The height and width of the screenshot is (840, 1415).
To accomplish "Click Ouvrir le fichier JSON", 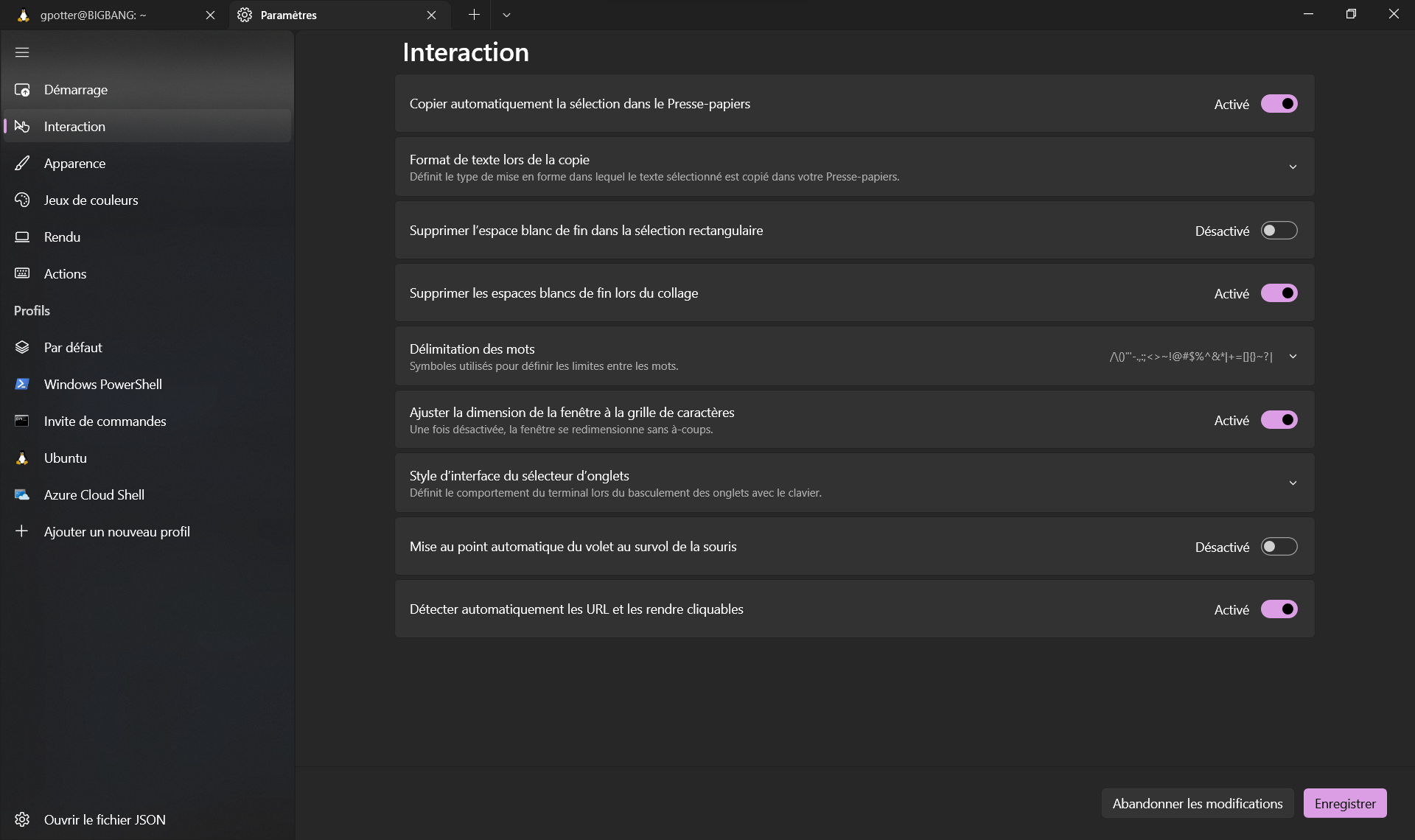I will click(x=147, y=819).
